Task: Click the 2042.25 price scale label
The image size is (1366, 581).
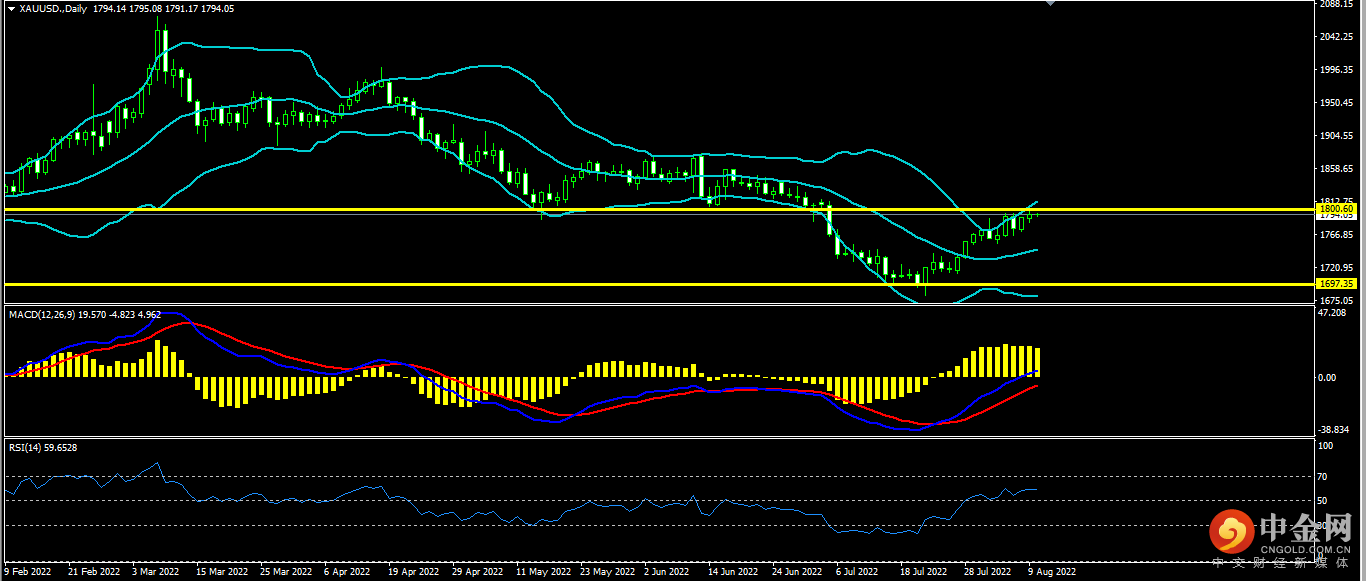Action: (x=1338, y=37)
